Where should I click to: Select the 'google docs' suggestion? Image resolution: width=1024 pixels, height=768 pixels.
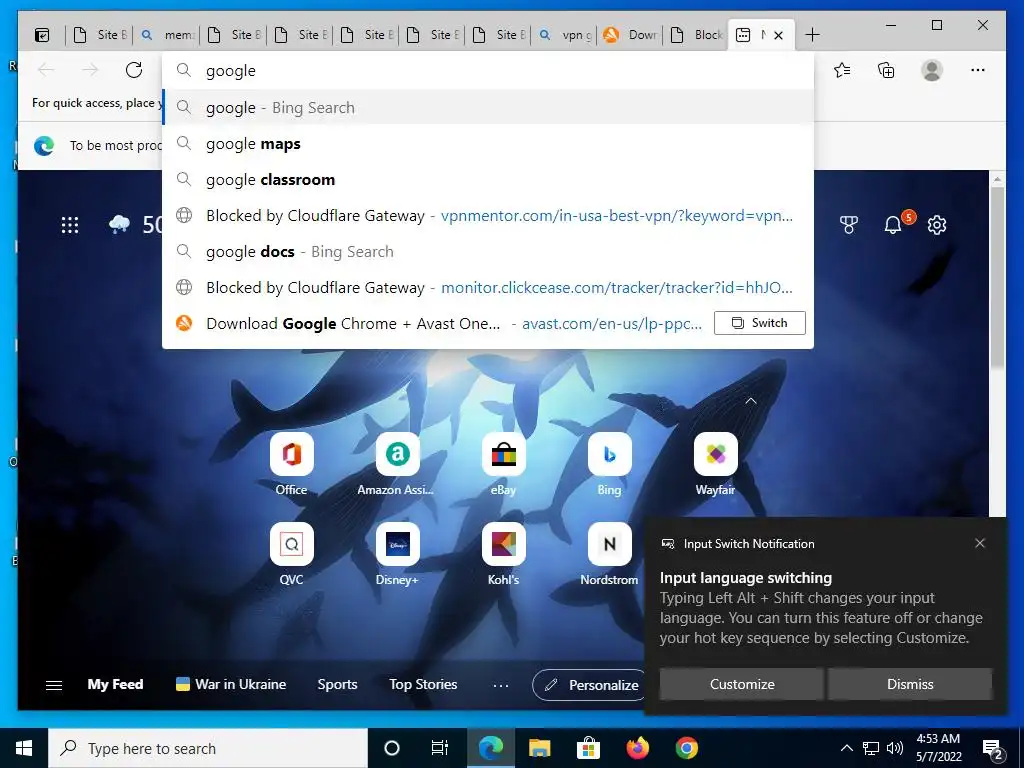click(488, 251)
